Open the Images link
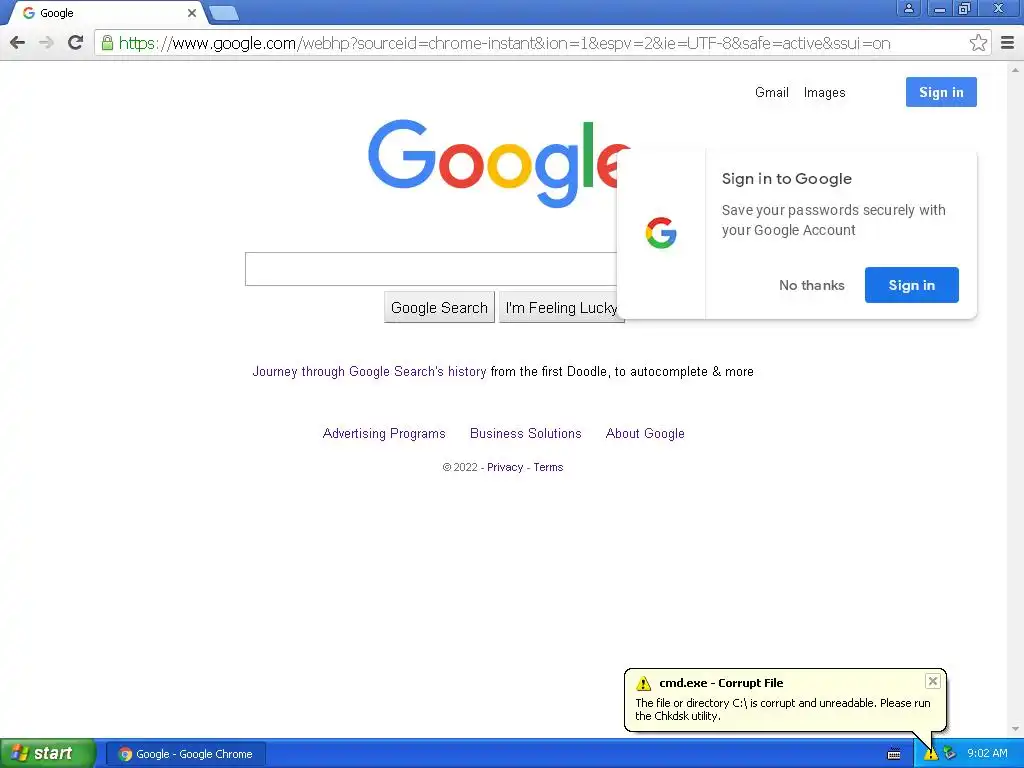 tap(824, 93)
